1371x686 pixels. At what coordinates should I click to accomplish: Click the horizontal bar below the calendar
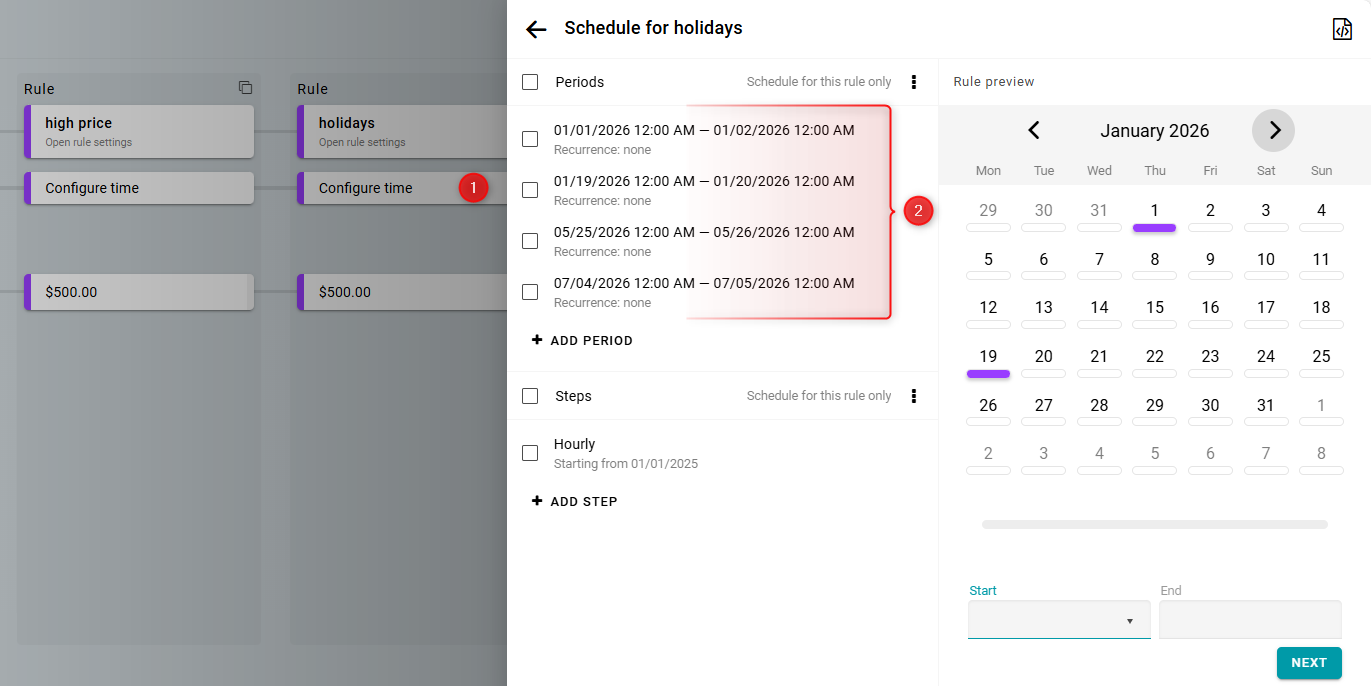[1154, 524]
